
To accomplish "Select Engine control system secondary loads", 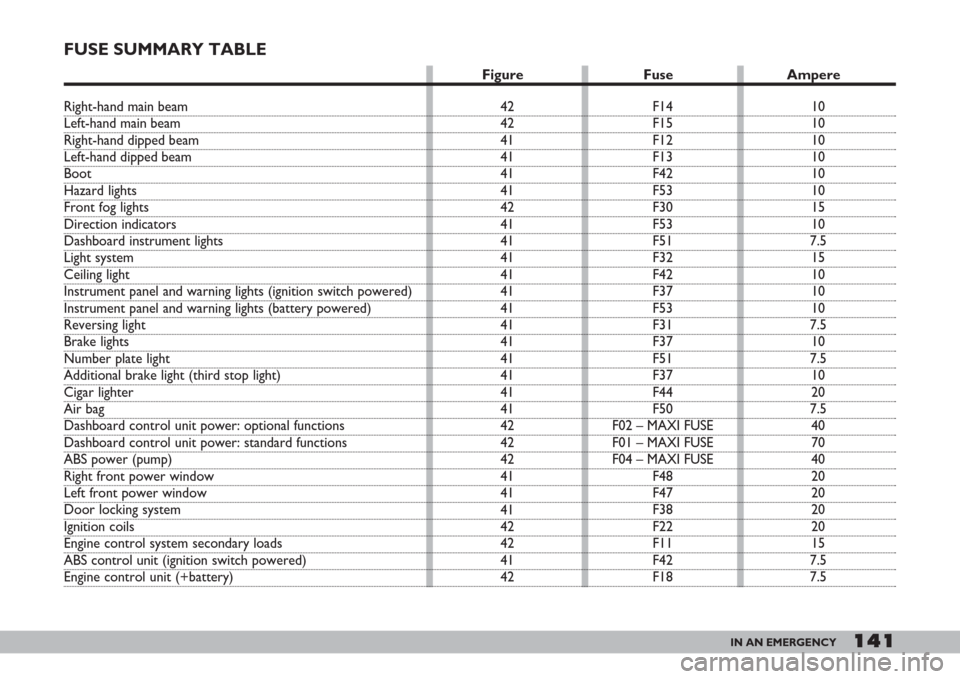I will click(173, 544).
